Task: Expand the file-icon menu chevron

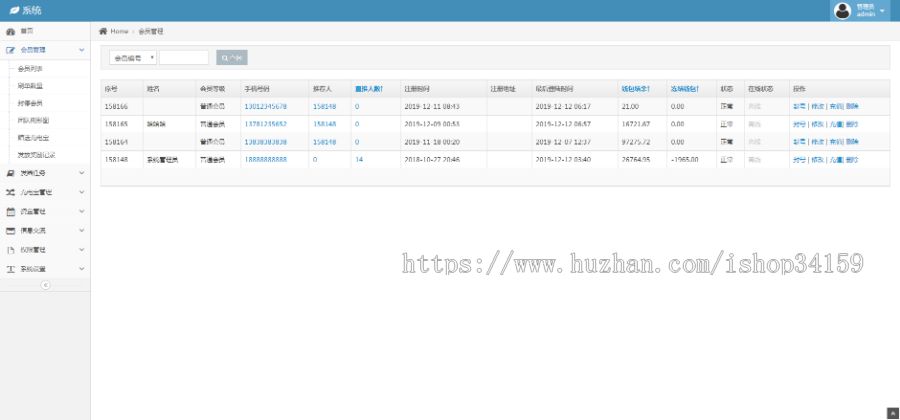Action: 82,250
